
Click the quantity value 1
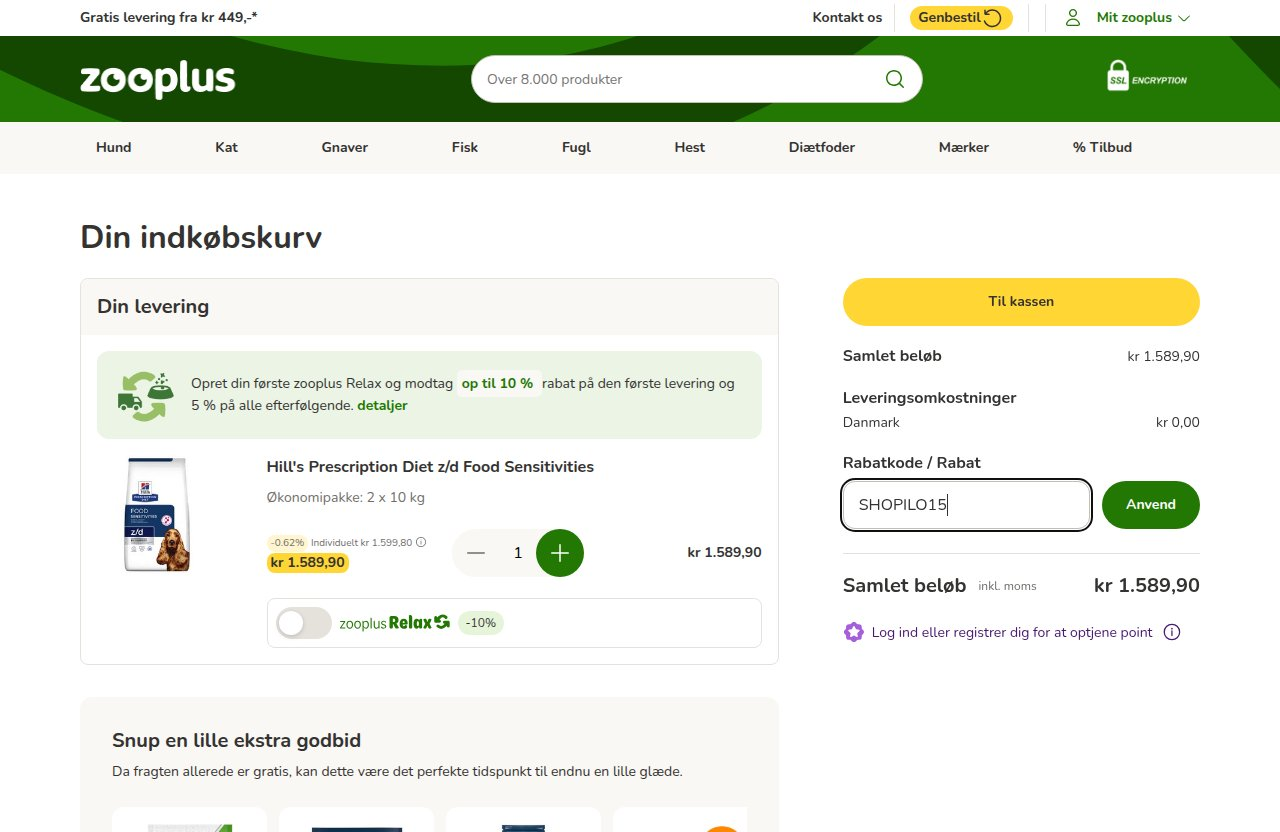coord(518,553)
